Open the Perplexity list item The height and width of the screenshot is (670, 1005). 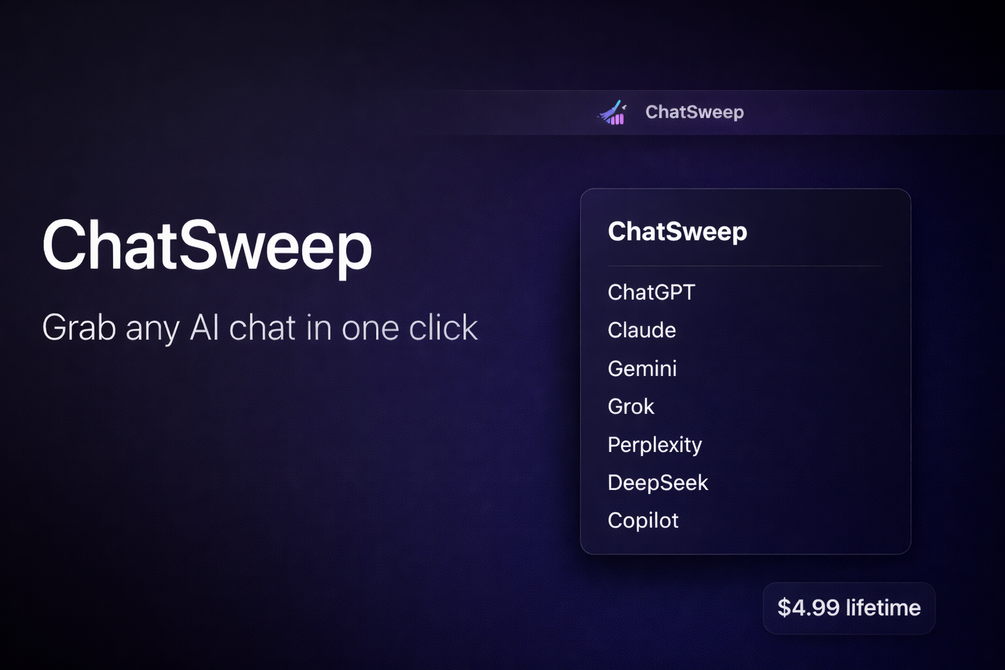click(655, 445)
